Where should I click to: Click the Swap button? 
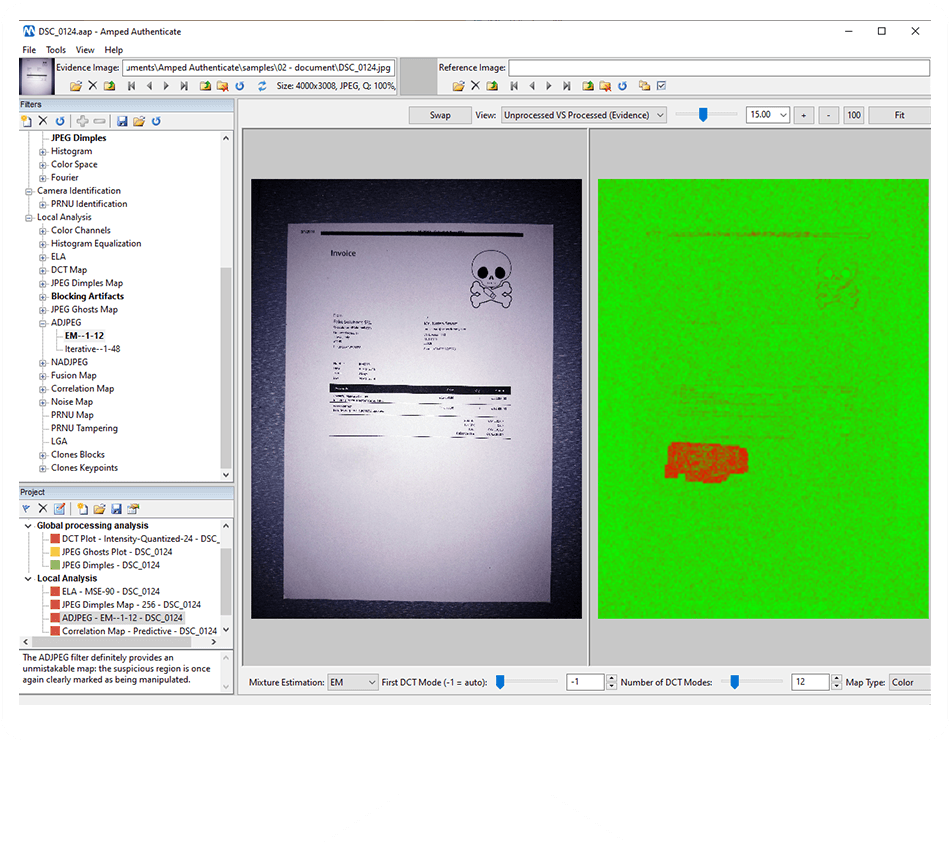click(x=440, y=115)
